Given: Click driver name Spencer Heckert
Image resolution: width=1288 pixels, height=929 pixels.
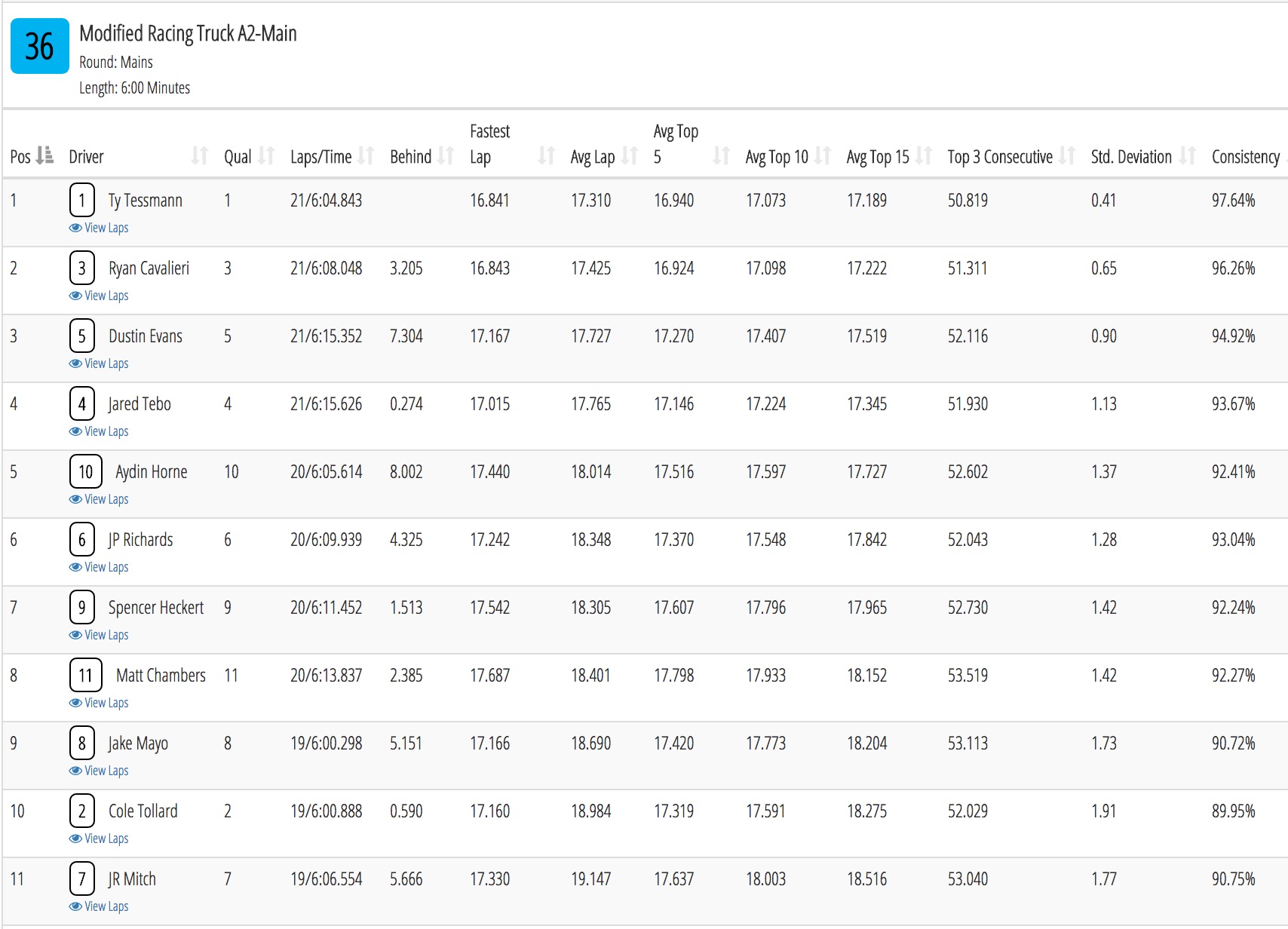Looking at the screenshot, I should (x=156, y=608).
